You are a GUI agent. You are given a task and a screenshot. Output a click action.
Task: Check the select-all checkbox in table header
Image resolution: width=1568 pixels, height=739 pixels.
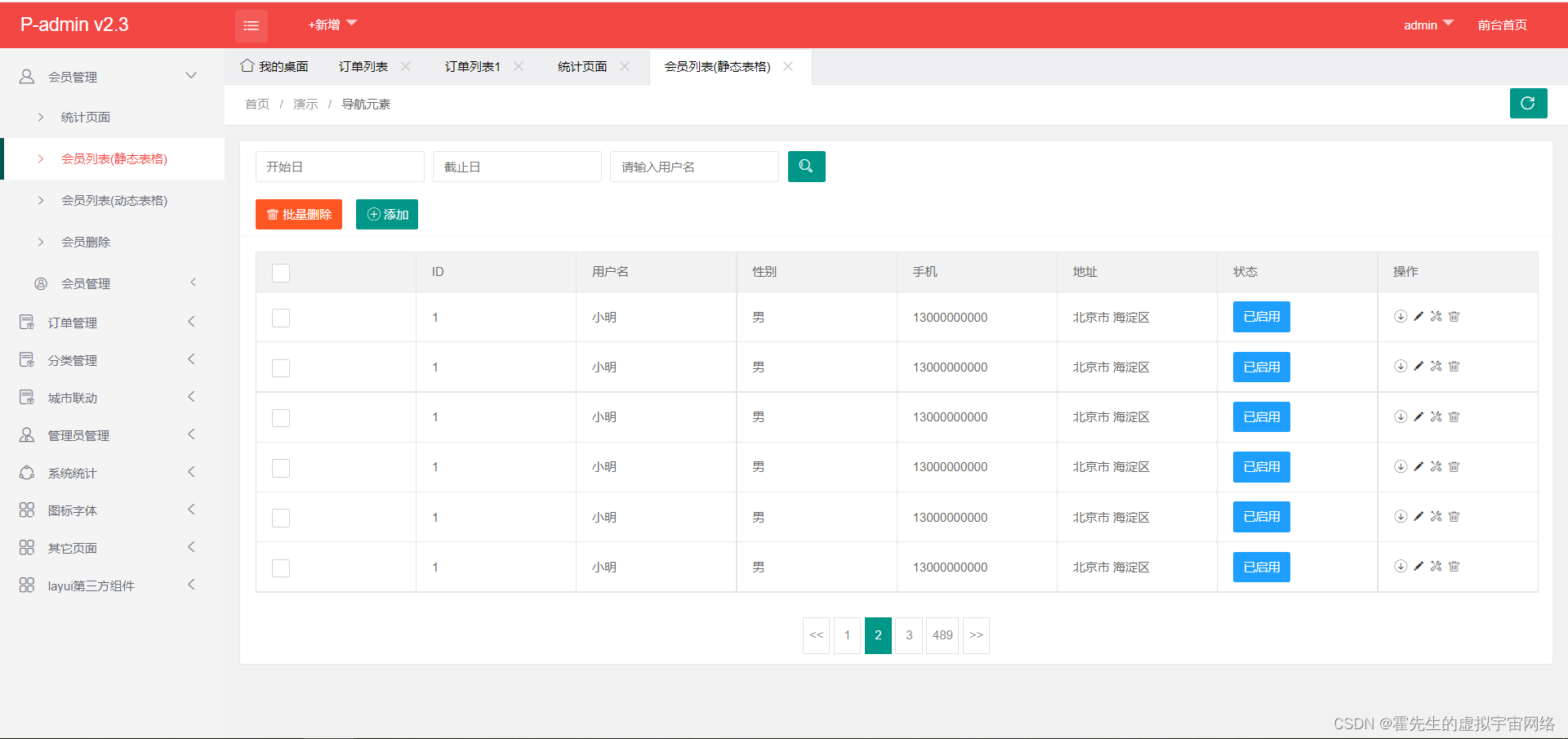click(280, 273)
